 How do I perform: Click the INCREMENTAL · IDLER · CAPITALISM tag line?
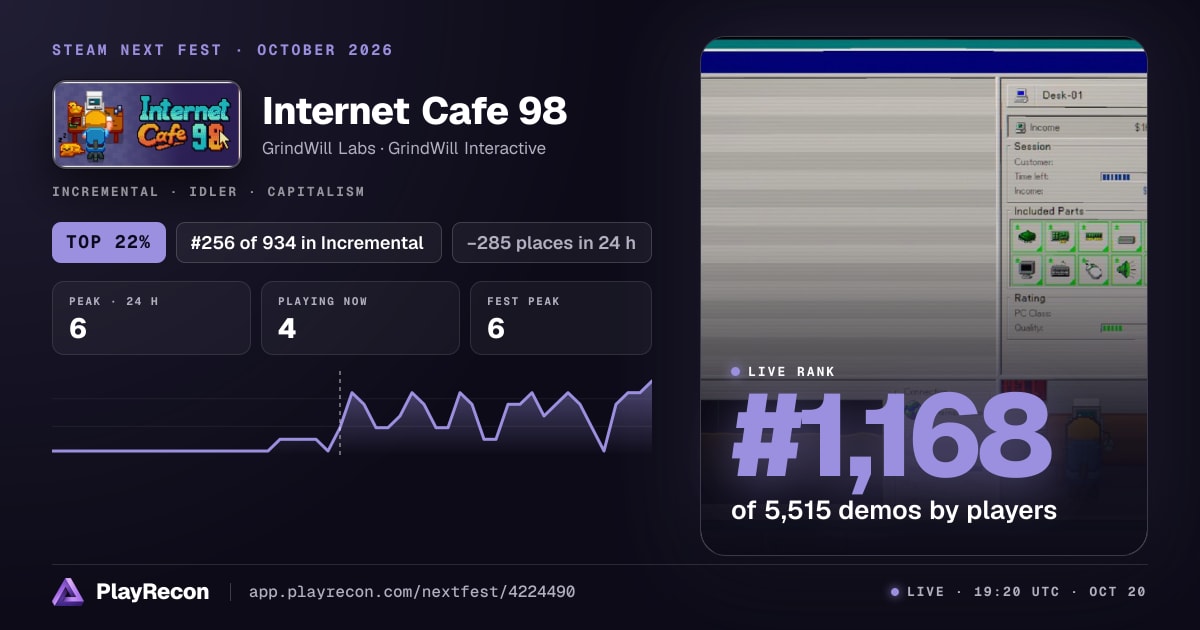tap(208, 191)
